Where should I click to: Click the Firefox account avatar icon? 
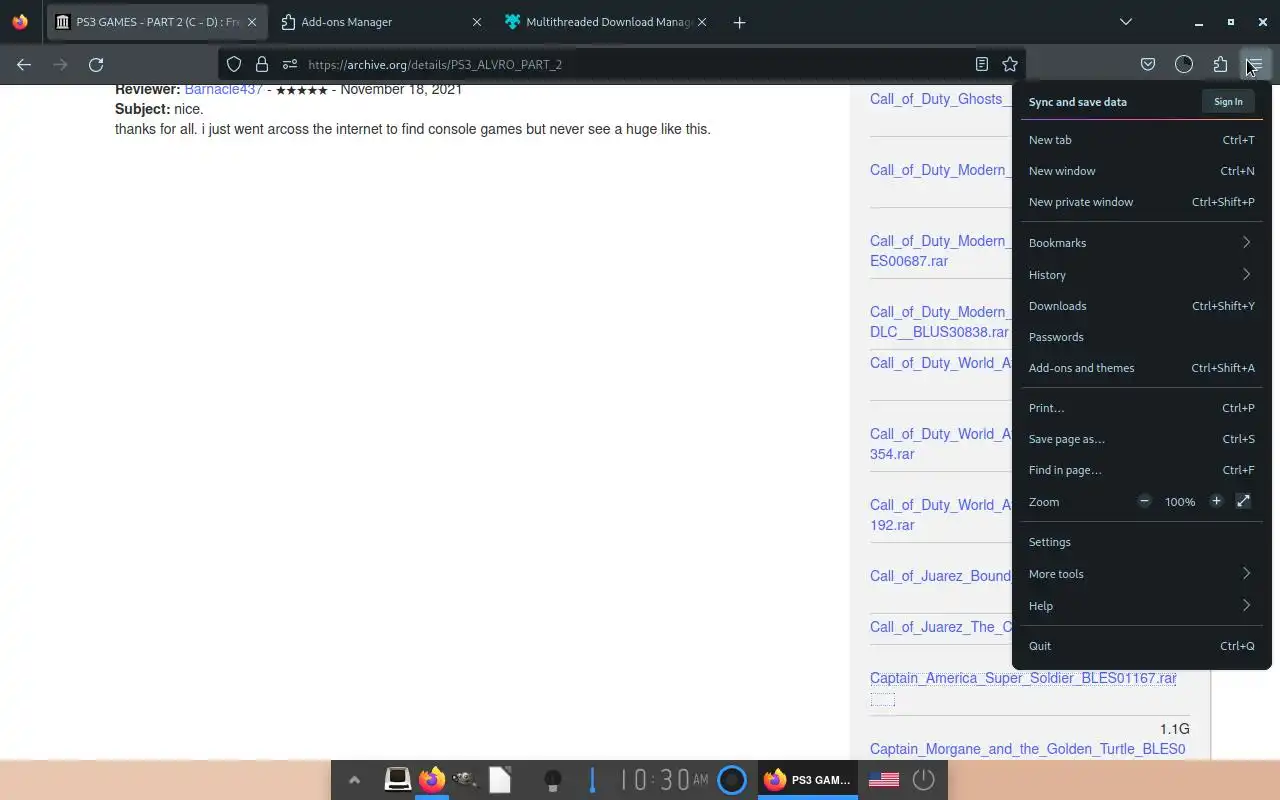click(x=1184, y=64)
